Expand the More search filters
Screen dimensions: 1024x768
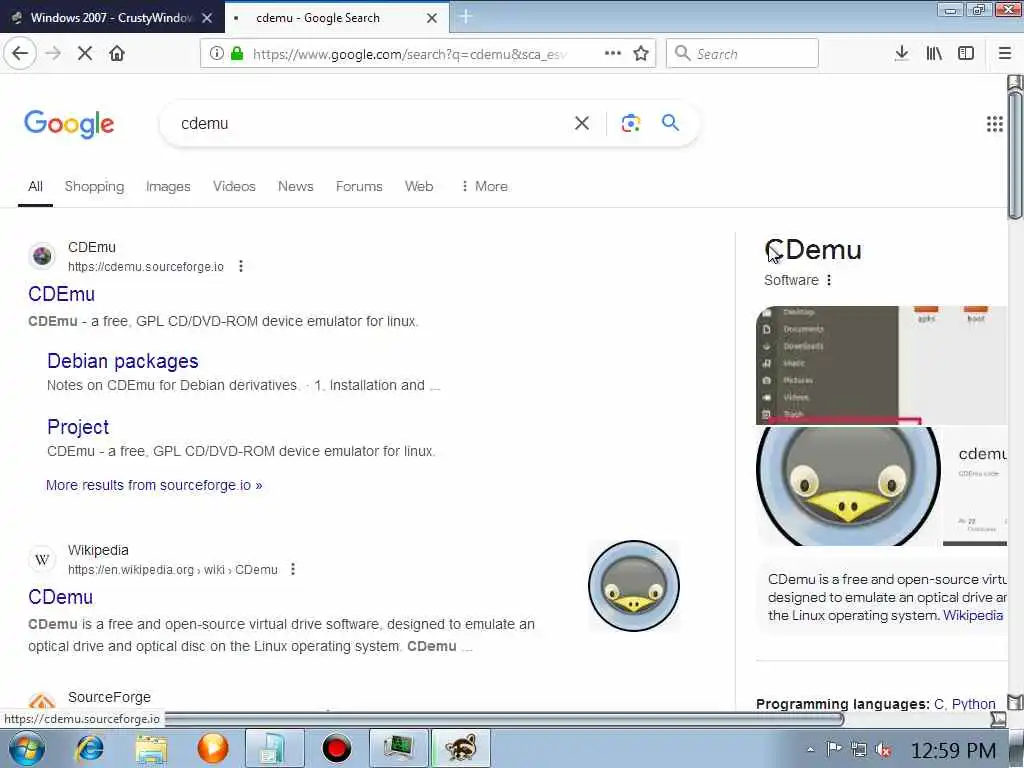[x=484, y=186]
